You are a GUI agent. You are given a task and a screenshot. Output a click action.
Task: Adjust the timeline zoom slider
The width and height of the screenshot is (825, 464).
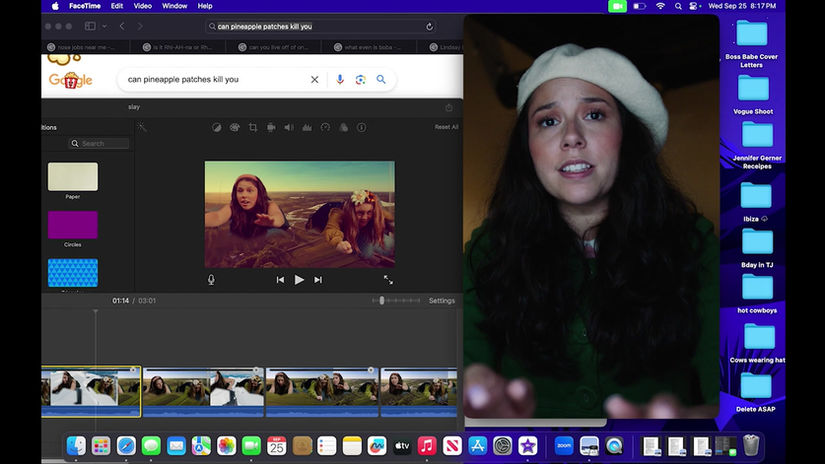tap(382, 301)
